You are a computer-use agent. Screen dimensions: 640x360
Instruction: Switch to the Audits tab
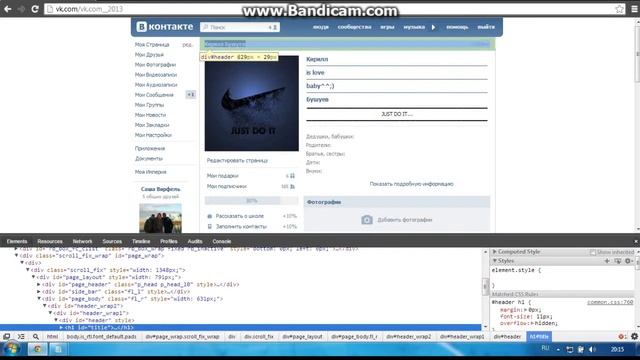195,242
